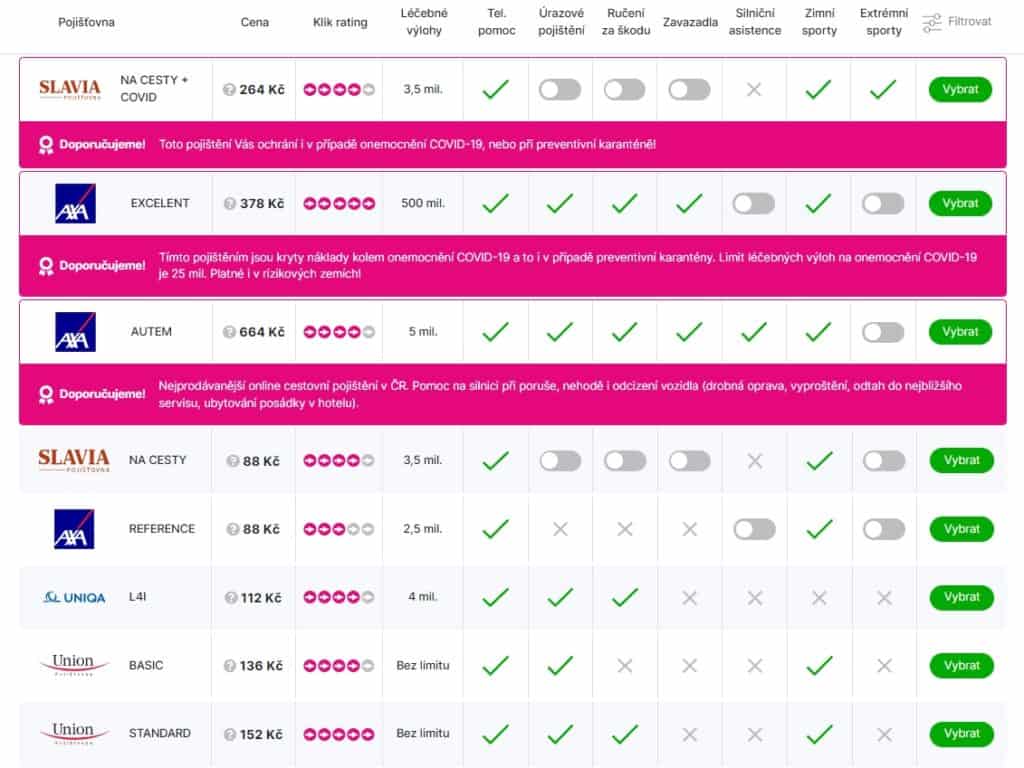Viewport: 1024px width, 768px height.
Task: Choose Union STANDARD plan via Vybrat
Action: (x=961, y=733)
